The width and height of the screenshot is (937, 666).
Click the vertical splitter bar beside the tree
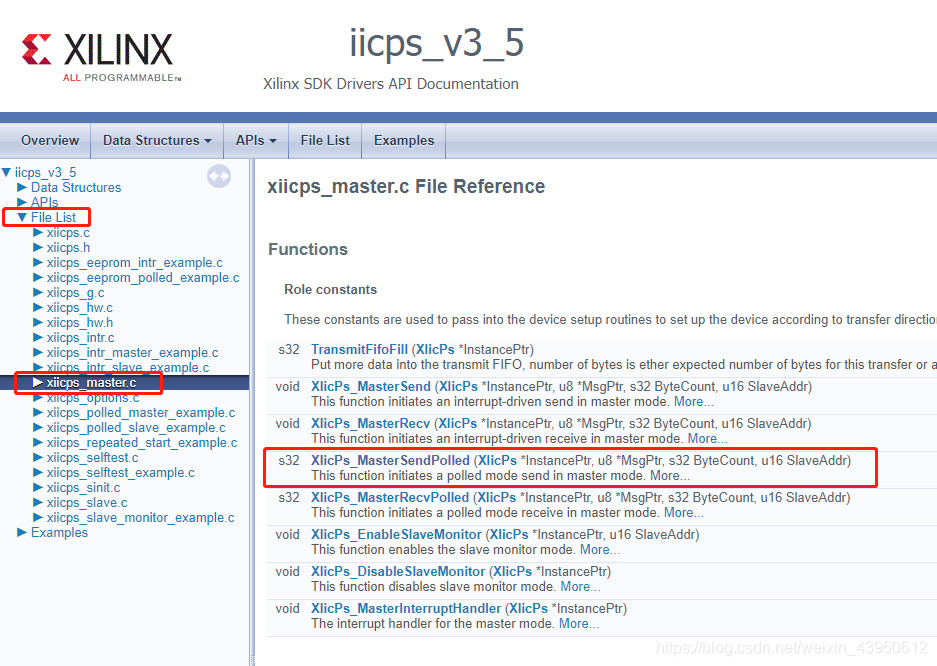pos(252,412)
